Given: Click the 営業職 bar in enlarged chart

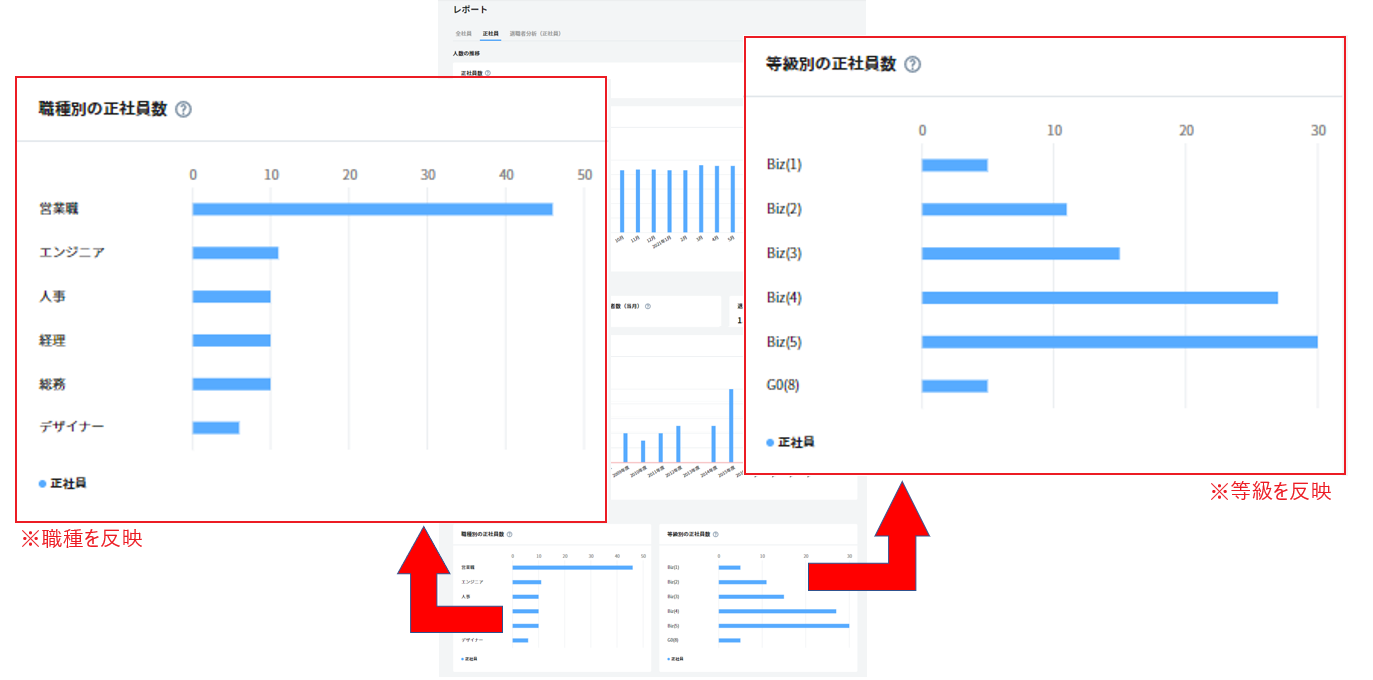Looking at the screenshot, I should click(x=372, y=209).
